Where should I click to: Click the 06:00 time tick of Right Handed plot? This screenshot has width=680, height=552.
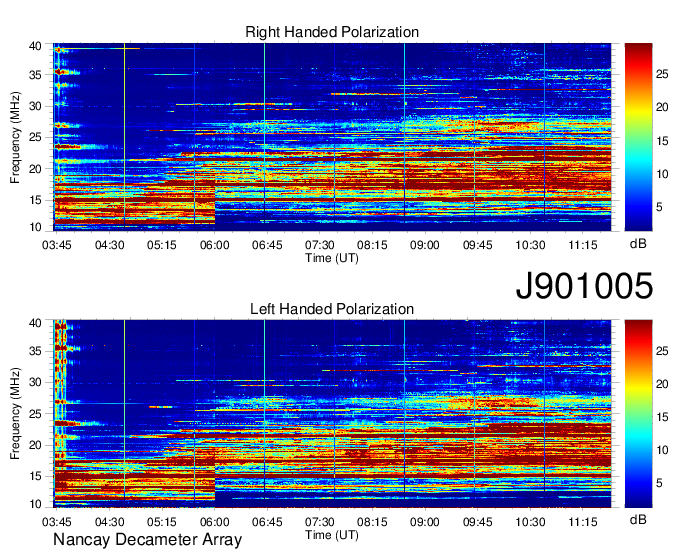point(214,245)
